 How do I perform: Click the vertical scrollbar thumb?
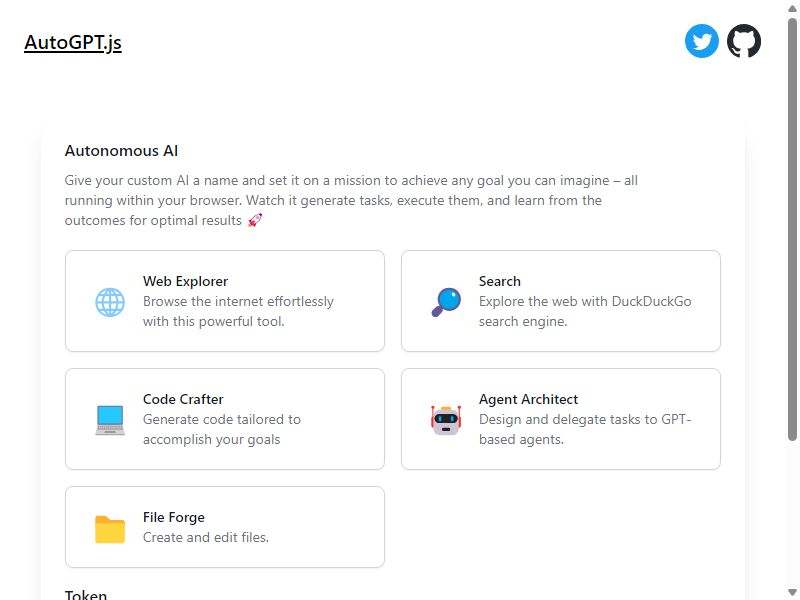[x=792, y=229]
